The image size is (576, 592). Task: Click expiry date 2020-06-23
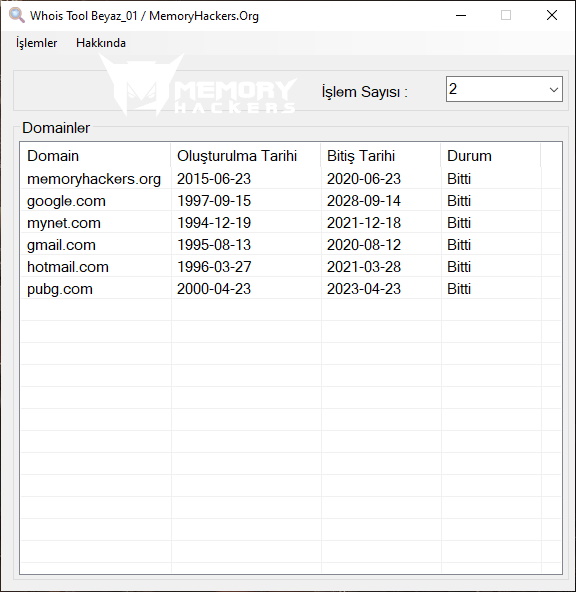coord(364,179)
